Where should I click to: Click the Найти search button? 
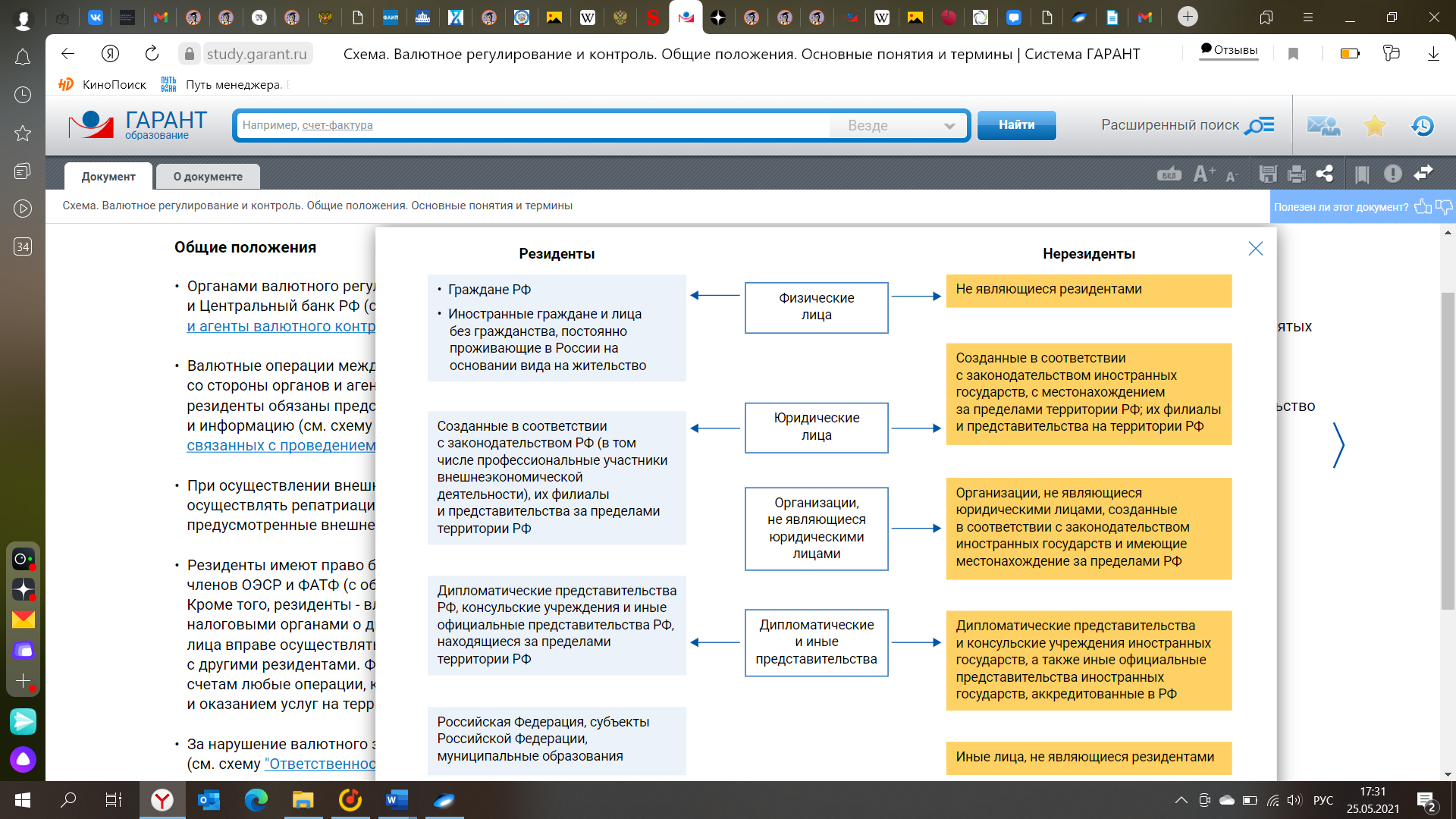[x=1016, y=125]
